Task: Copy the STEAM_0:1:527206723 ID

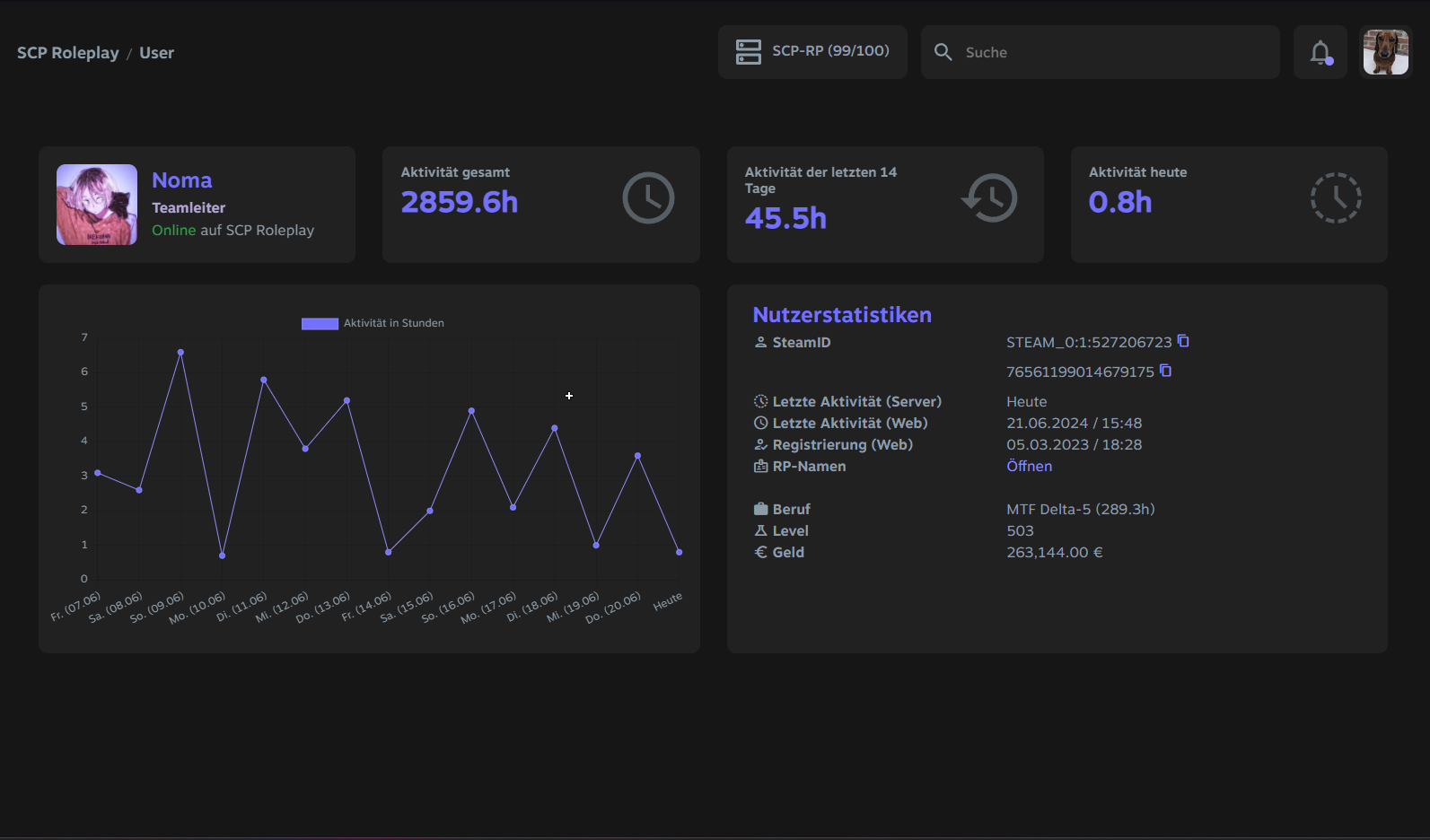Action: coord(1183,341)
